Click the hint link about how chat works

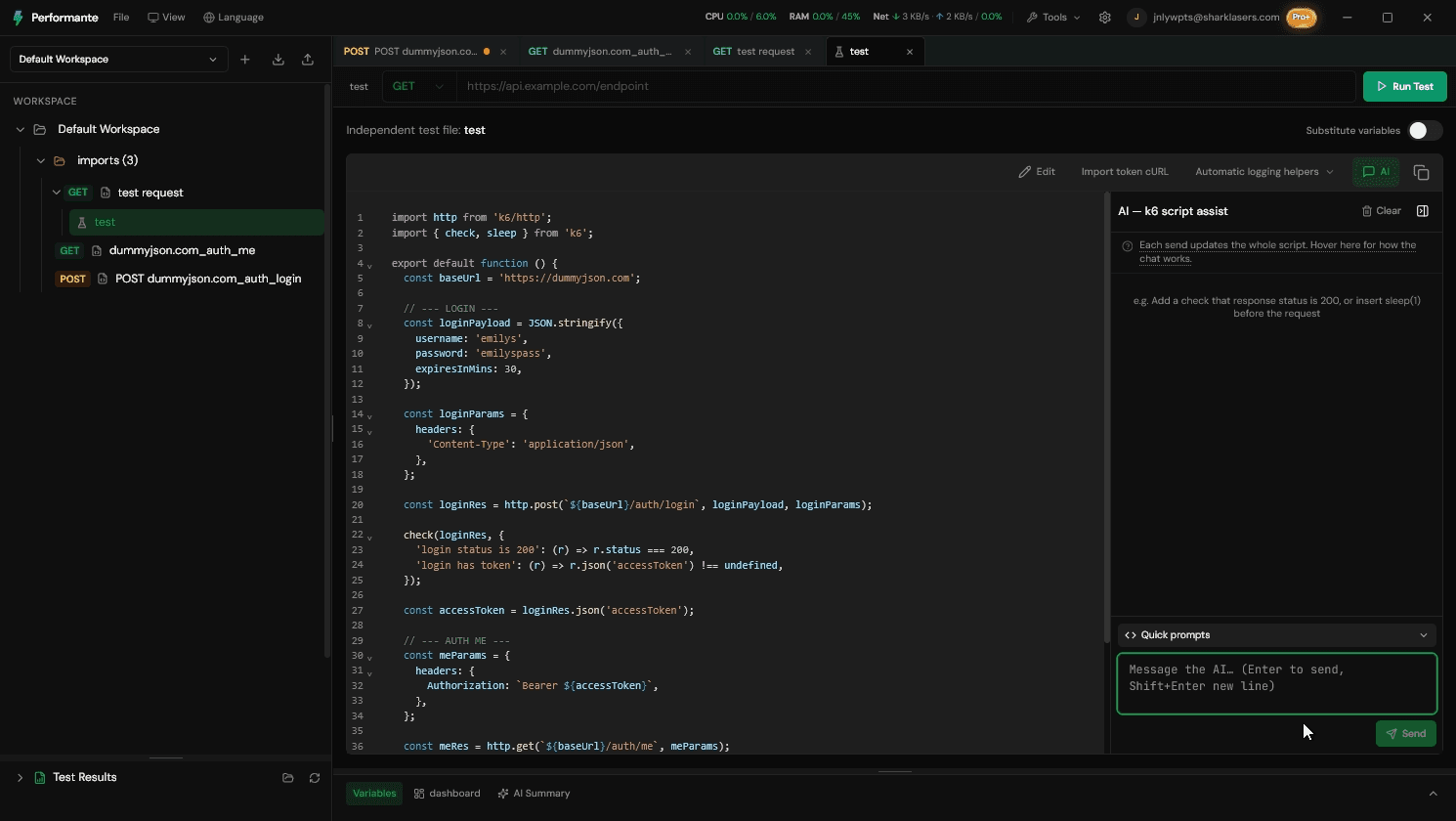coord(1277,252)
